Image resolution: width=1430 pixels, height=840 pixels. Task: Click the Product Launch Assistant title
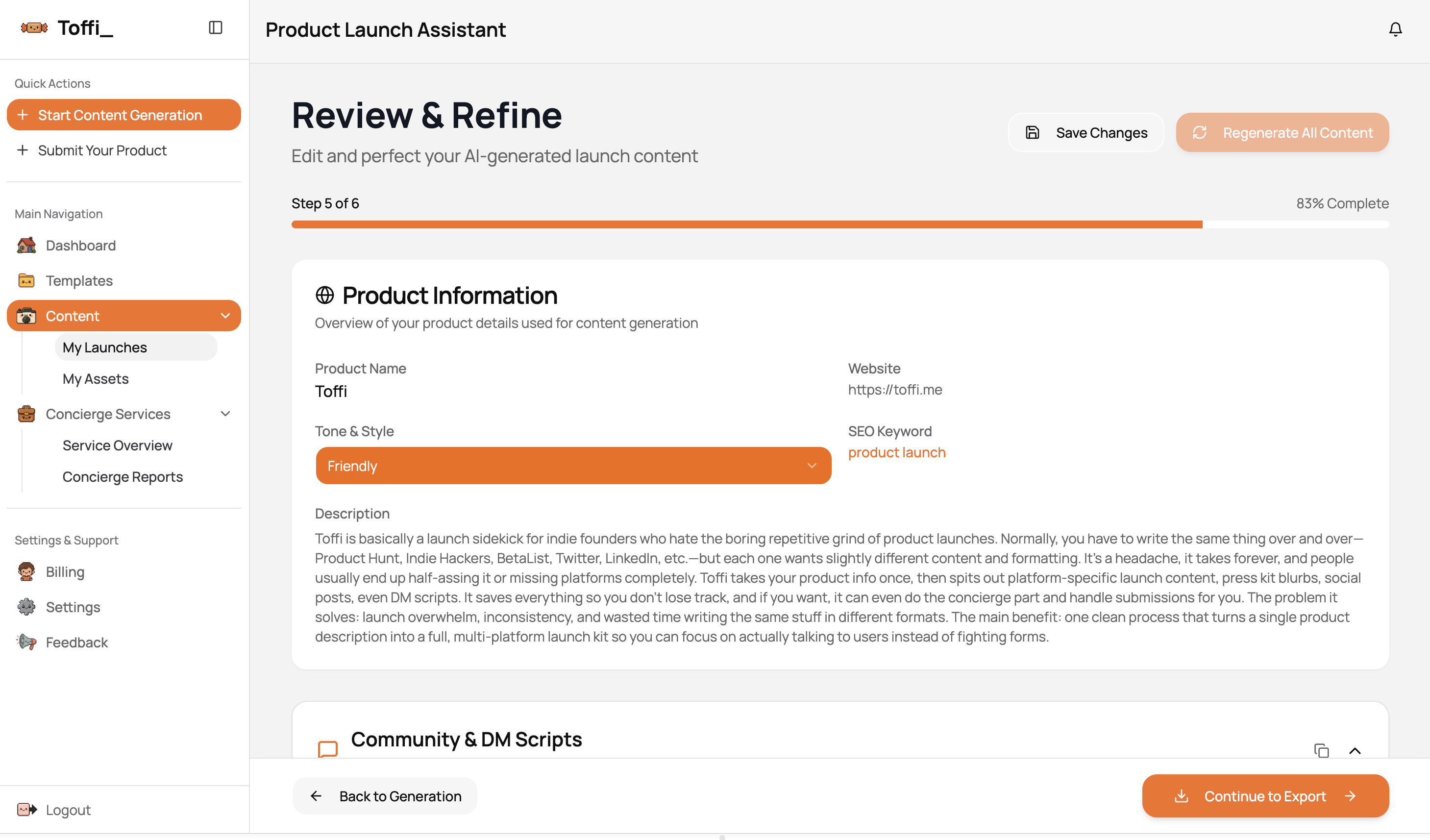[385, 29]
